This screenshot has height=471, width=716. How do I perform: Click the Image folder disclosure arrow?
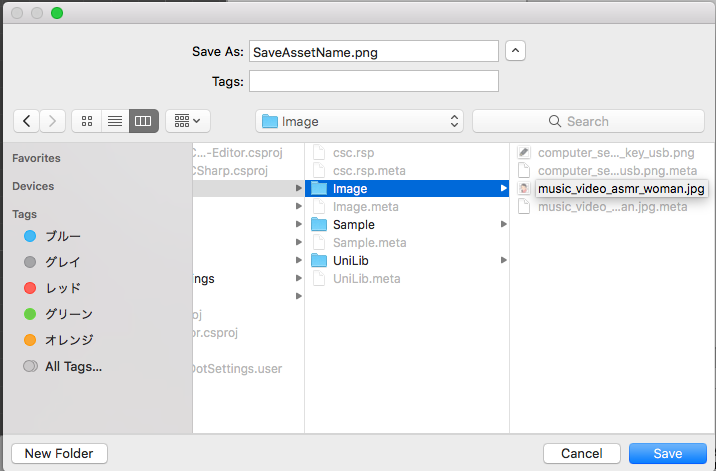tap(503, 188)
